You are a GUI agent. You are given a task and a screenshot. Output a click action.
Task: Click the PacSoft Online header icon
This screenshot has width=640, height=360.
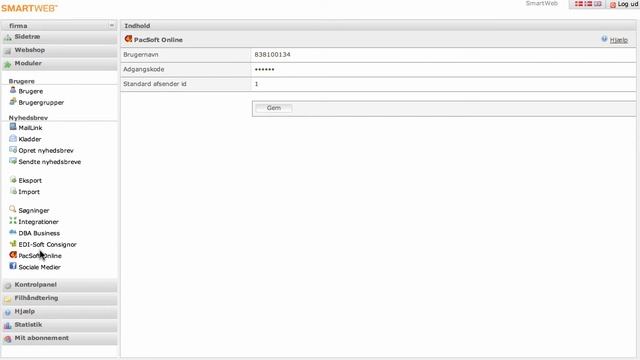pyautogui.click(x=128, y=39)
